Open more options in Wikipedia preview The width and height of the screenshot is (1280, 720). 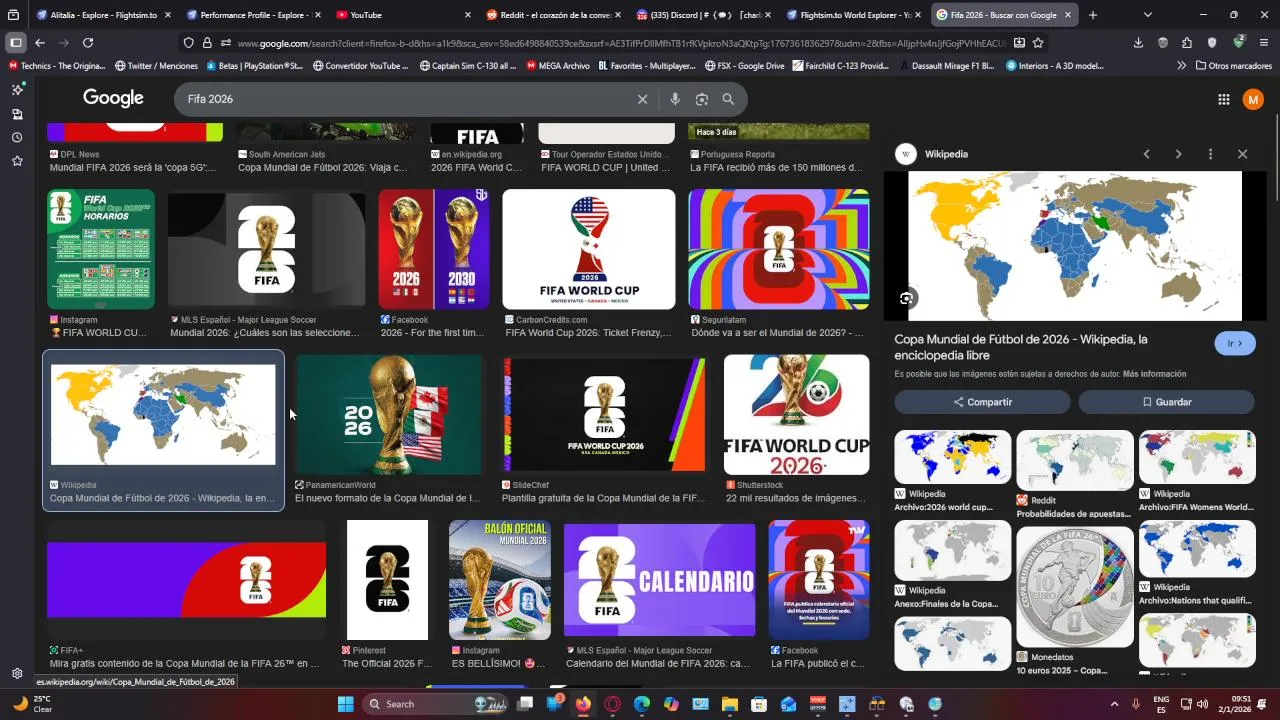tap(1210, 154)
